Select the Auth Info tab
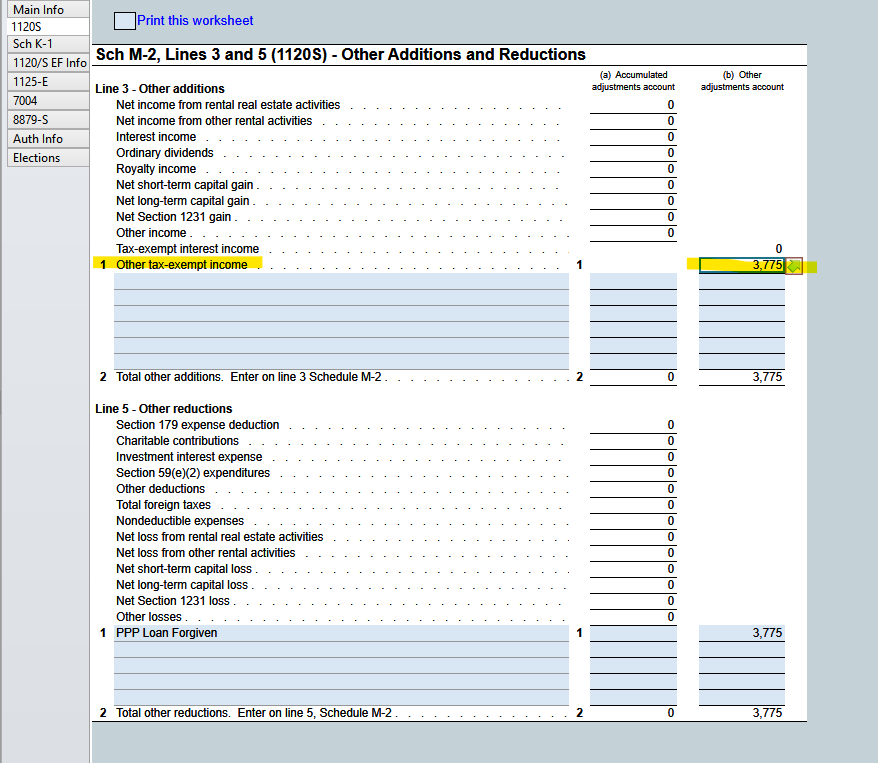Screen dimensions: 878x763 pos(48,139)
